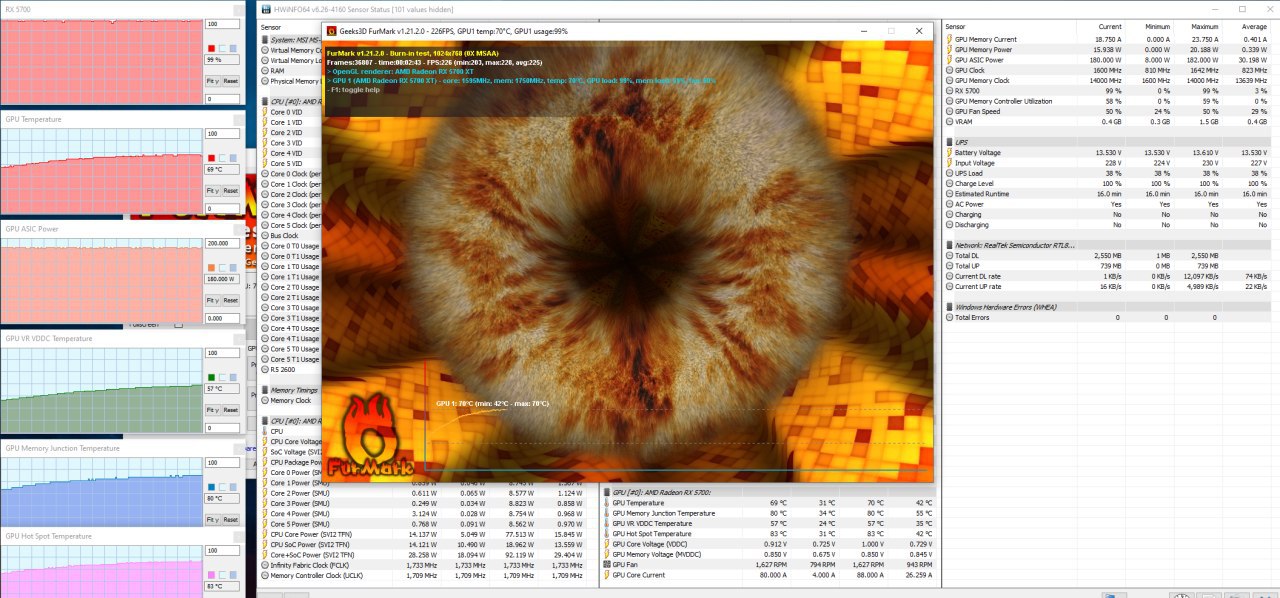Image resolution: width=1280 pixels, height=598 pixels.
Task: Open red color swatch in RX 5700 graph
Action: [x=211, y=48]
